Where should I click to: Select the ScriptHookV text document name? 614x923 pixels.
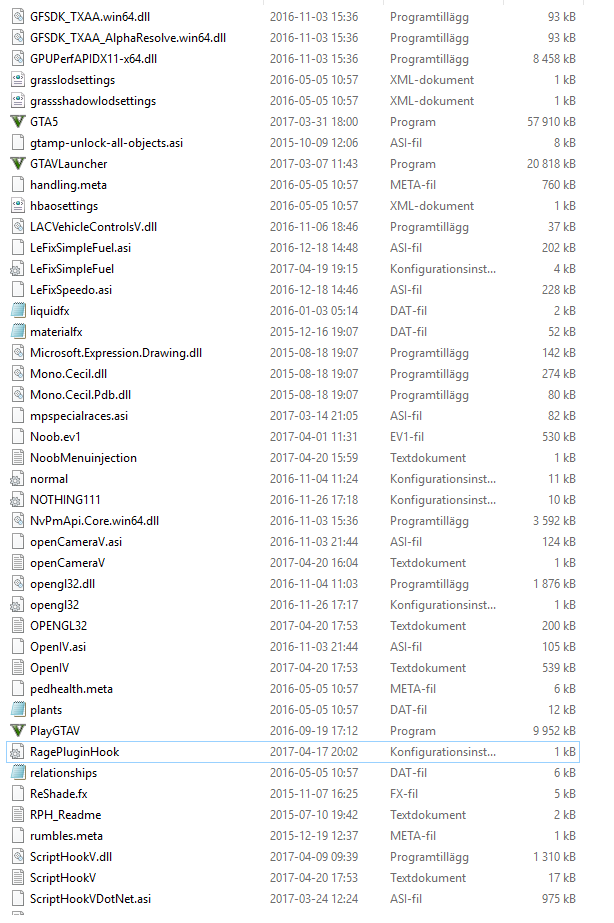point(63,878)
